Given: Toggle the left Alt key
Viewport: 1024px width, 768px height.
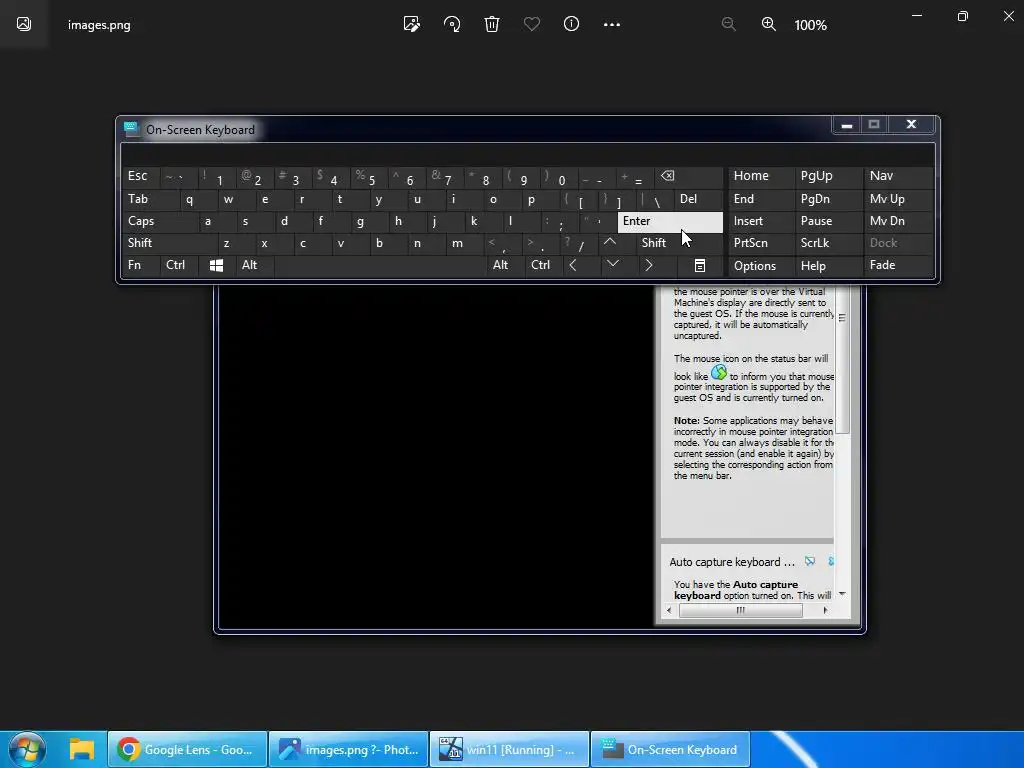Looking at the screenshot, I should coord(255,265).
